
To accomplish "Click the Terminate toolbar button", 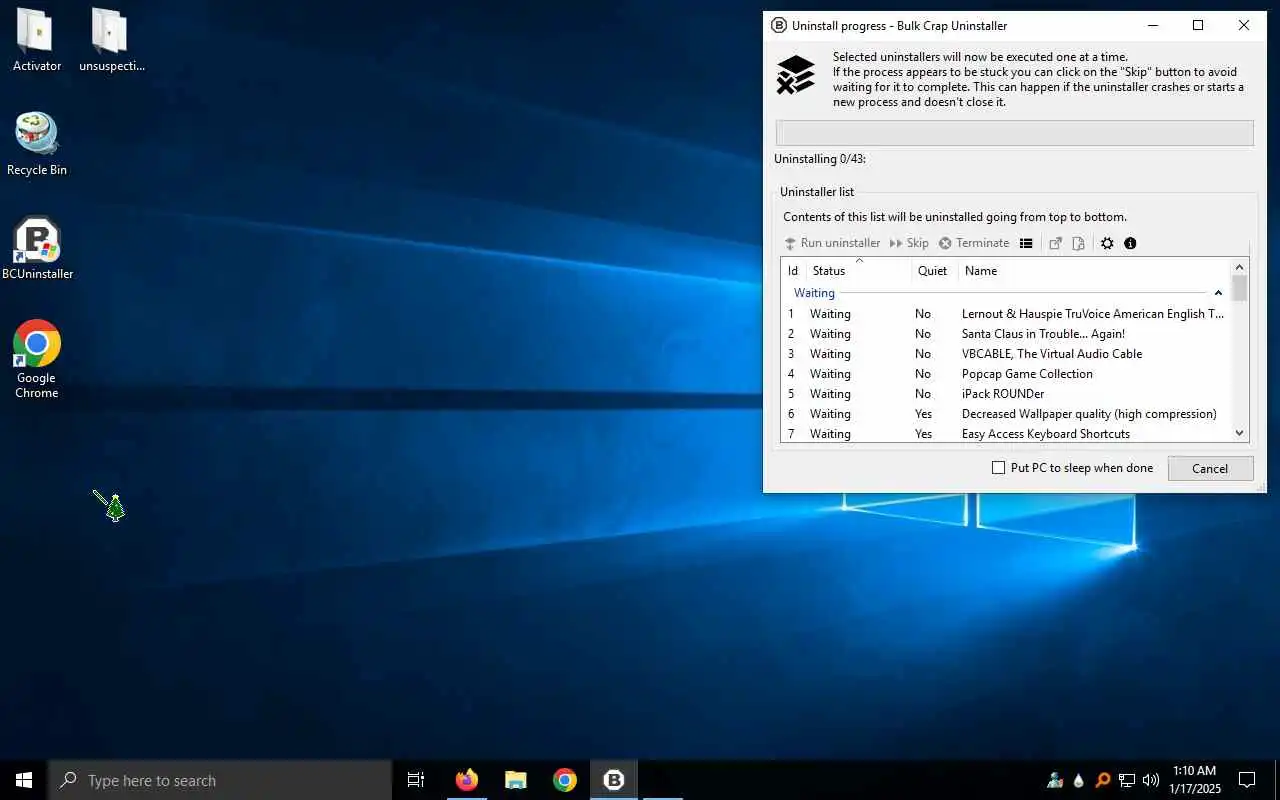I will (974, 243).
